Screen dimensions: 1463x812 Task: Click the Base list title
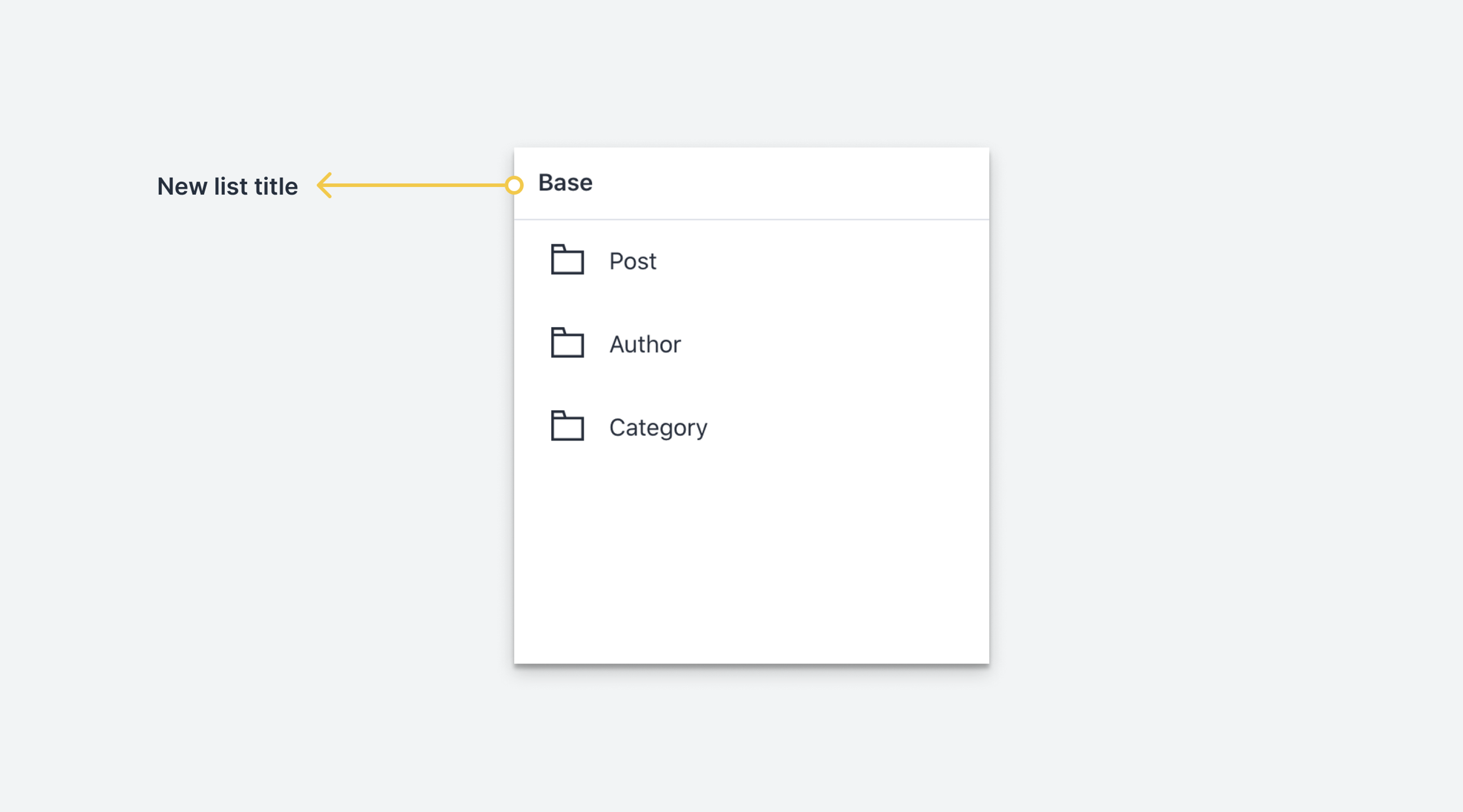565,183
